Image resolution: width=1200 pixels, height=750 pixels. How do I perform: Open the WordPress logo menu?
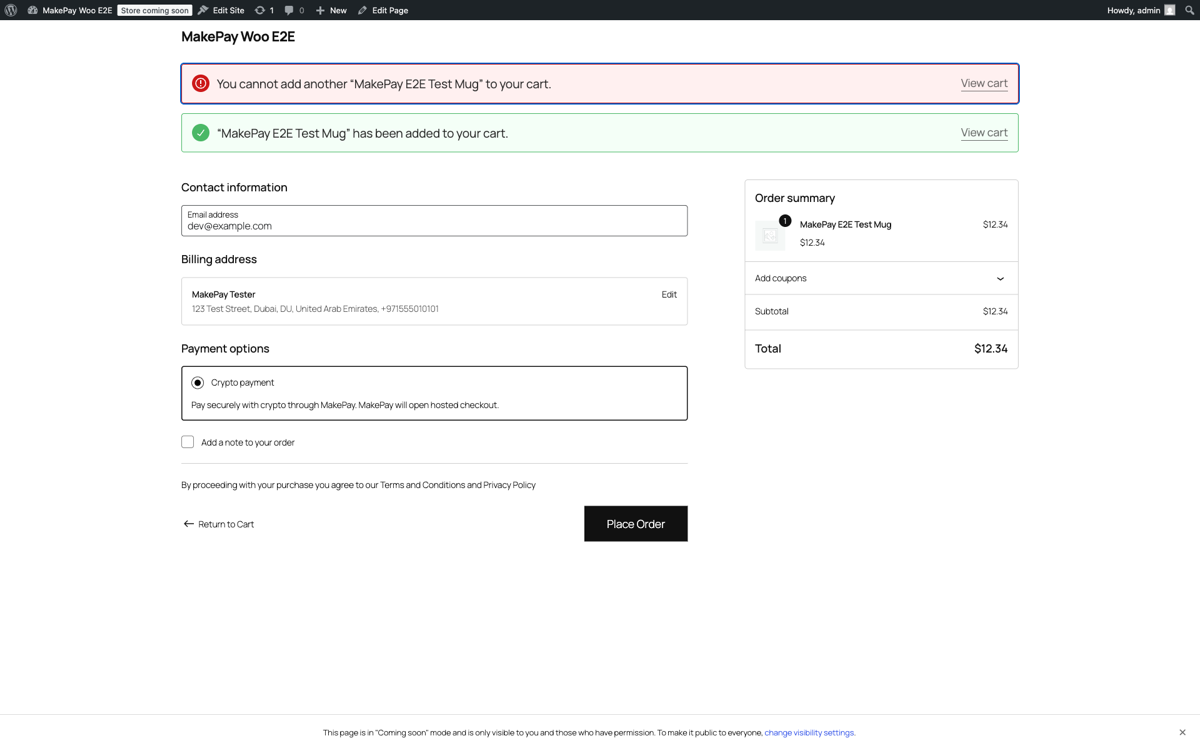(x=11, y=10)
